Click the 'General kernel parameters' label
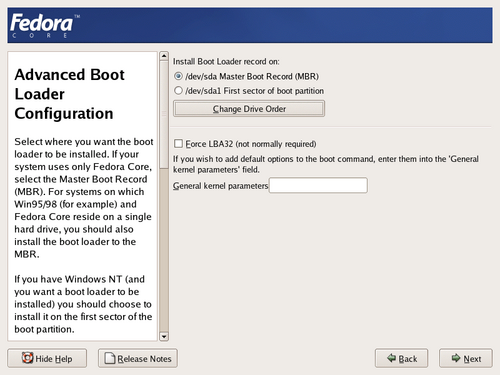Viewport: 500px width, 375px height. coord(220,186)
